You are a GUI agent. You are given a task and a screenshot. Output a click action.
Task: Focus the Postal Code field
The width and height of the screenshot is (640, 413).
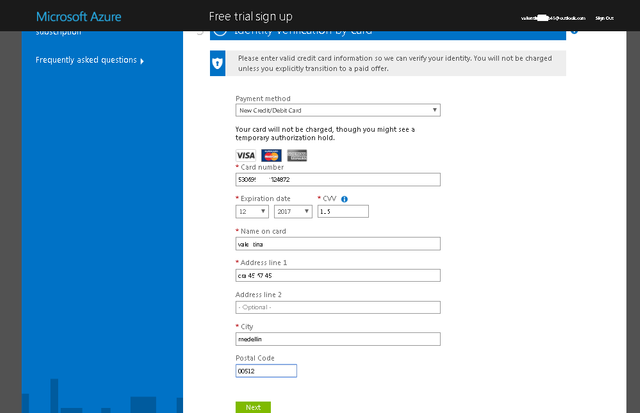pos(266,371)
